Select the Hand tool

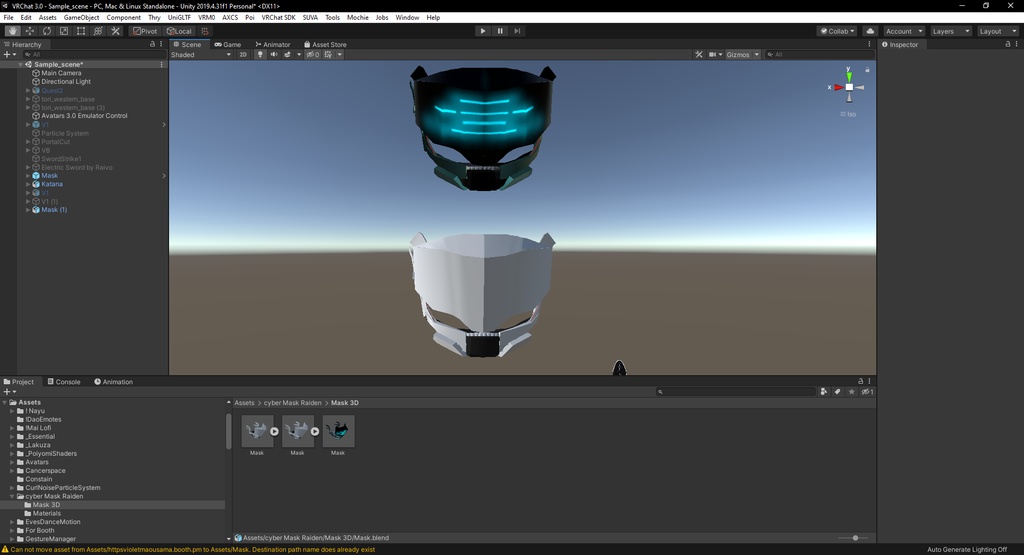coord(12,31)
